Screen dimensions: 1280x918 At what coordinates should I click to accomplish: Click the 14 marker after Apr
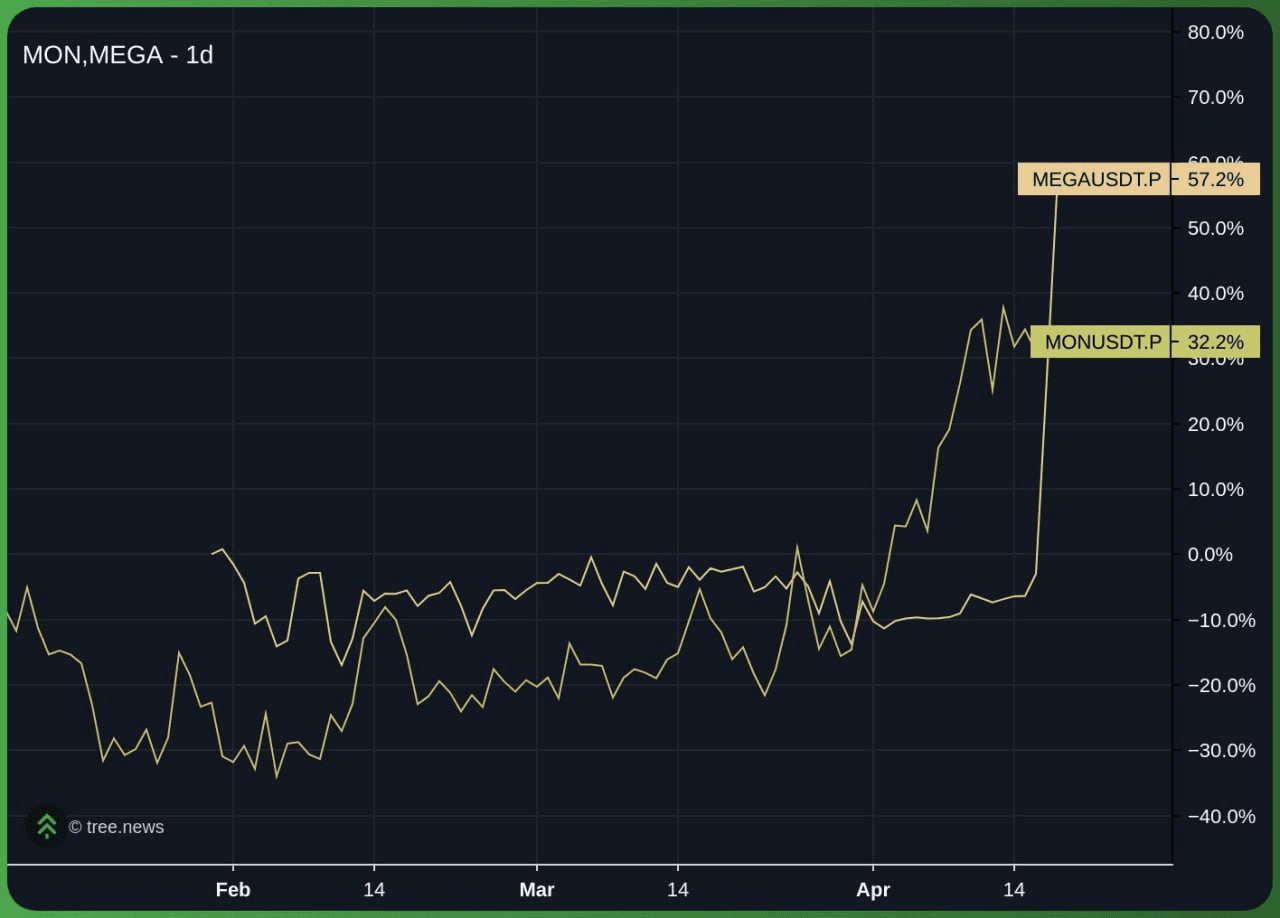pyautogui.click(x=1014, y=890)
